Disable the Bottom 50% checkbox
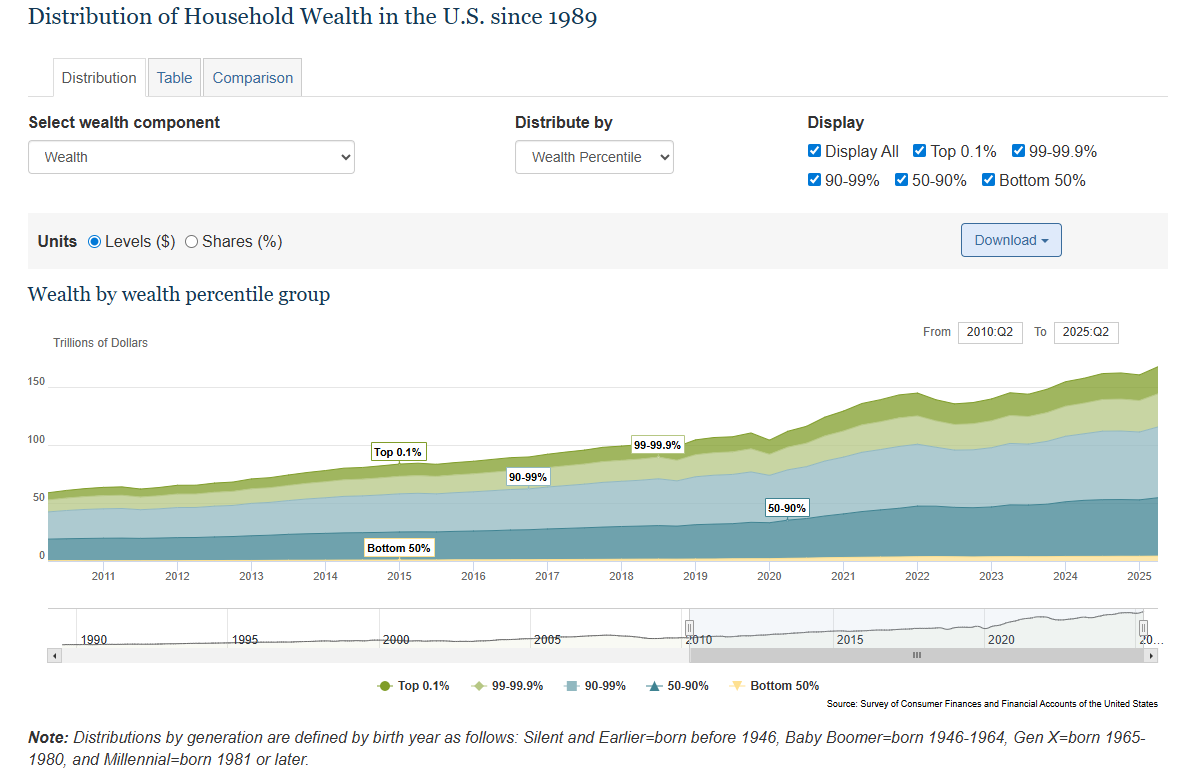The width and height of the screenshot is (1185, 768). tap(989, 181)
